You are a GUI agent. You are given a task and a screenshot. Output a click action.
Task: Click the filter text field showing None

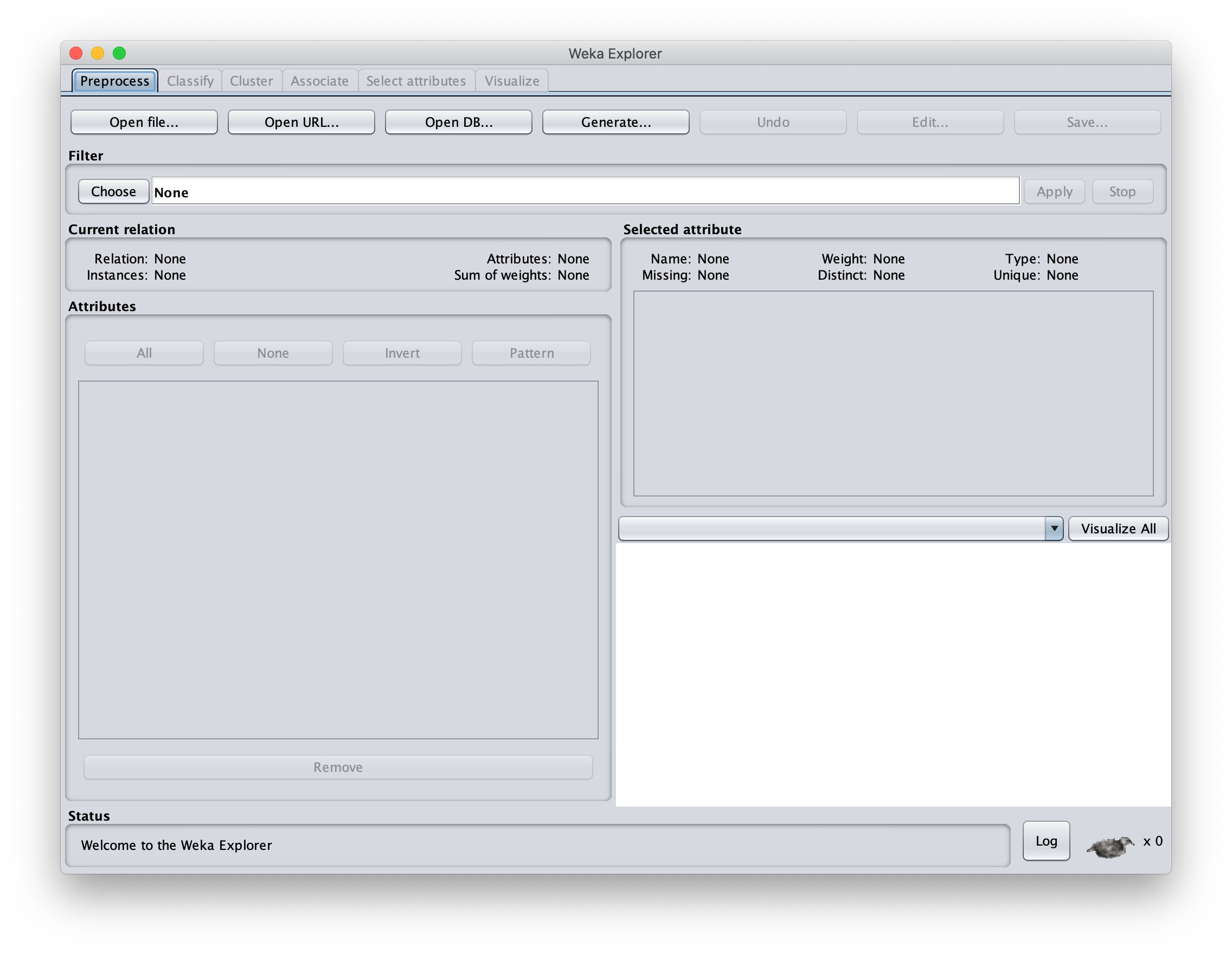tap(586, 192)
